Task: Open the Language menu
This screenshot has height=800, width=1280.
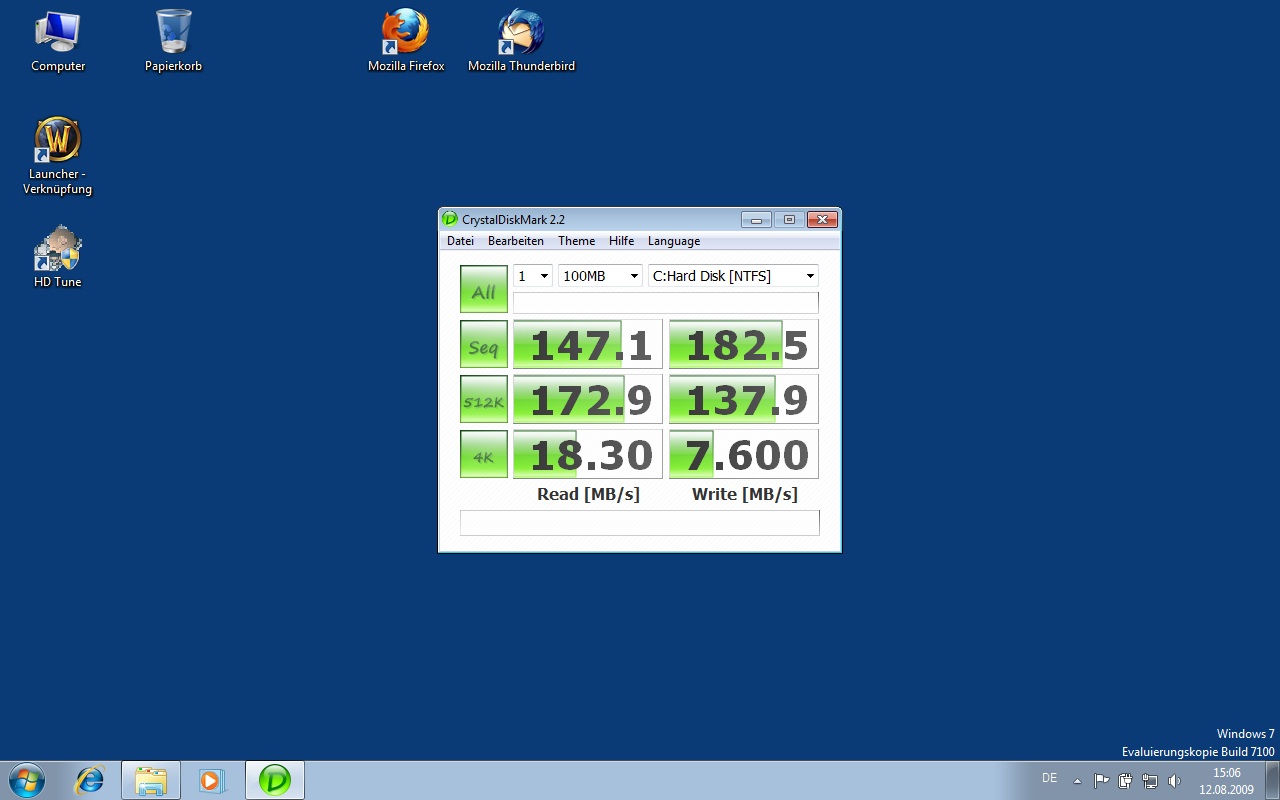Action: click(x=674, y=241)
